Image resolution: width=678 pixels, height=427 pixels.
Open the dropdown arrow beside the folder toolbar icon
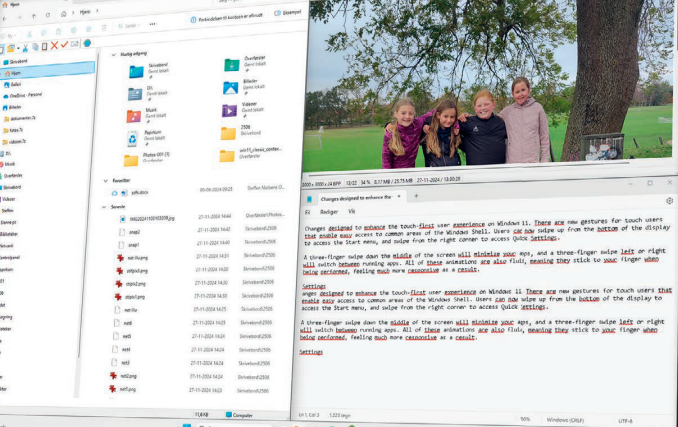18,48
